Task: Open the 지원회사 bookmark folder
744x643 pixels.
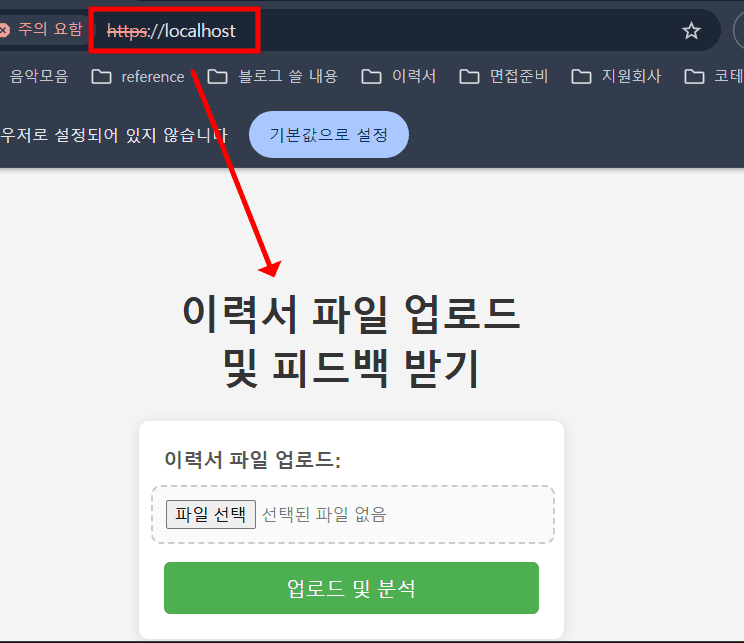Action: tap(616, 76)
